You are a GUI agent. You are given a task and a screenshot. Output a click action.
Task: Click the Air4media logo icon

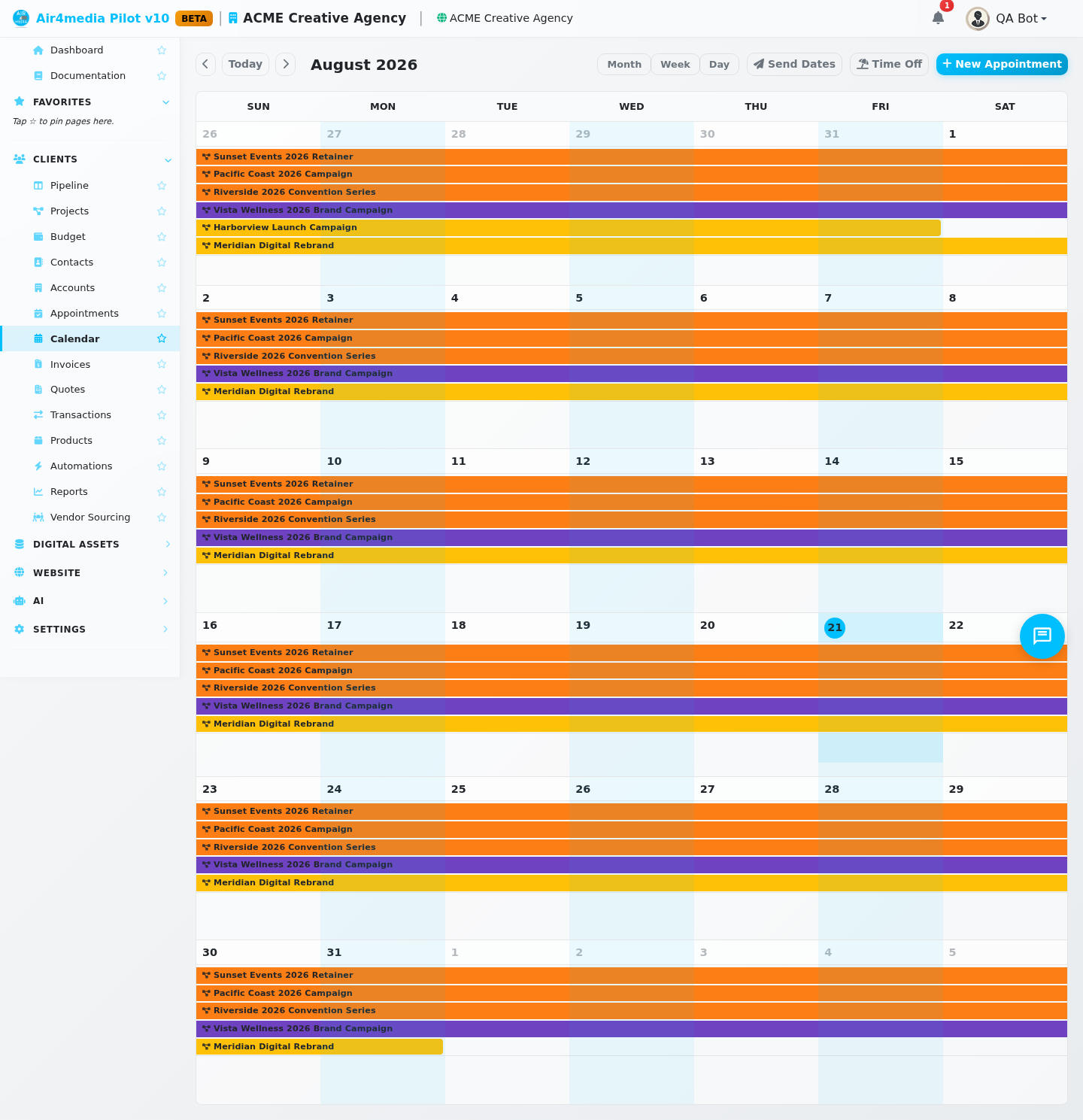[x=21, y=18]
